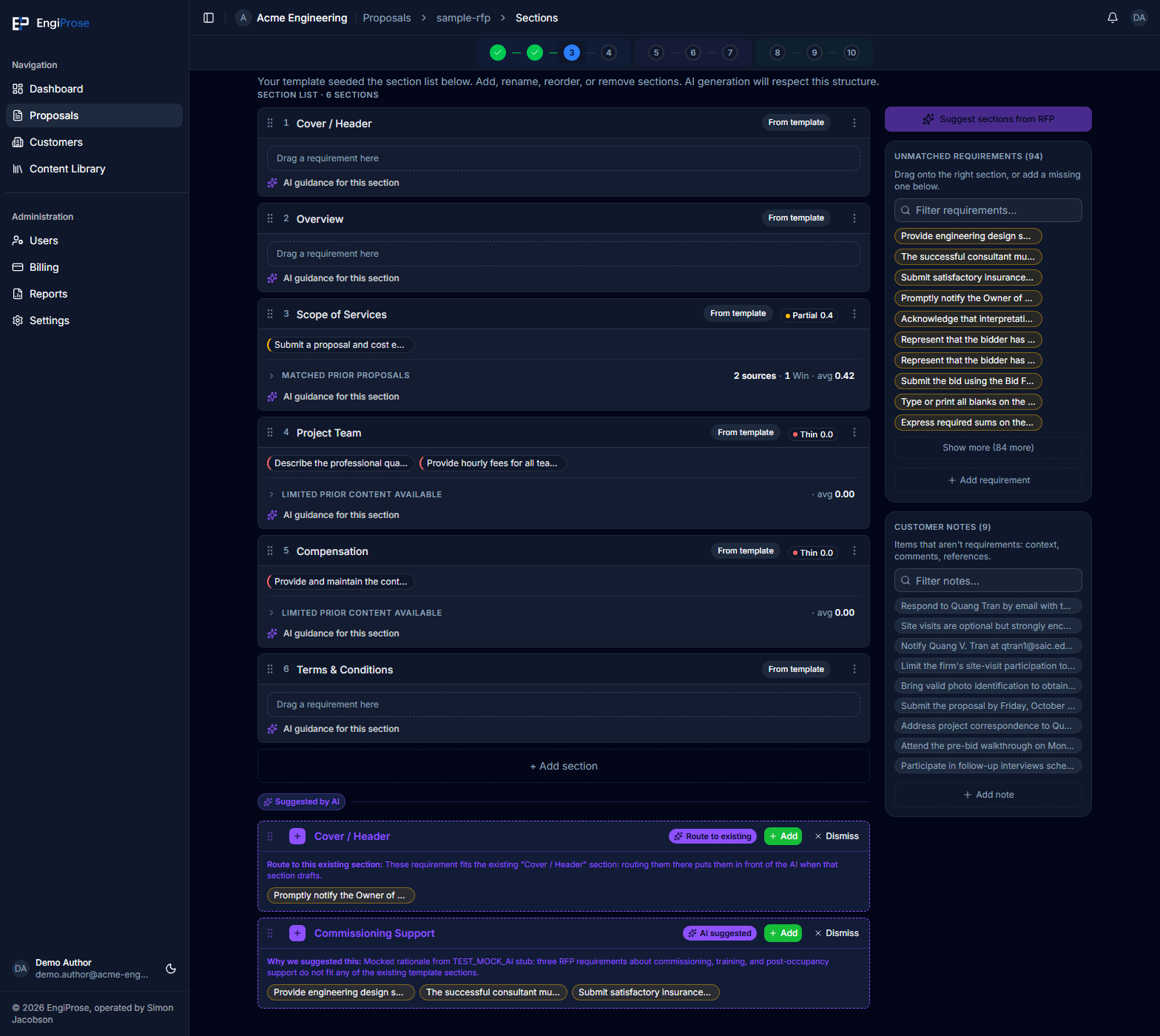Toggle the sidebar panel icon
The height and width of the screenshot is (1036, 1160).
[x=209, y=18]
